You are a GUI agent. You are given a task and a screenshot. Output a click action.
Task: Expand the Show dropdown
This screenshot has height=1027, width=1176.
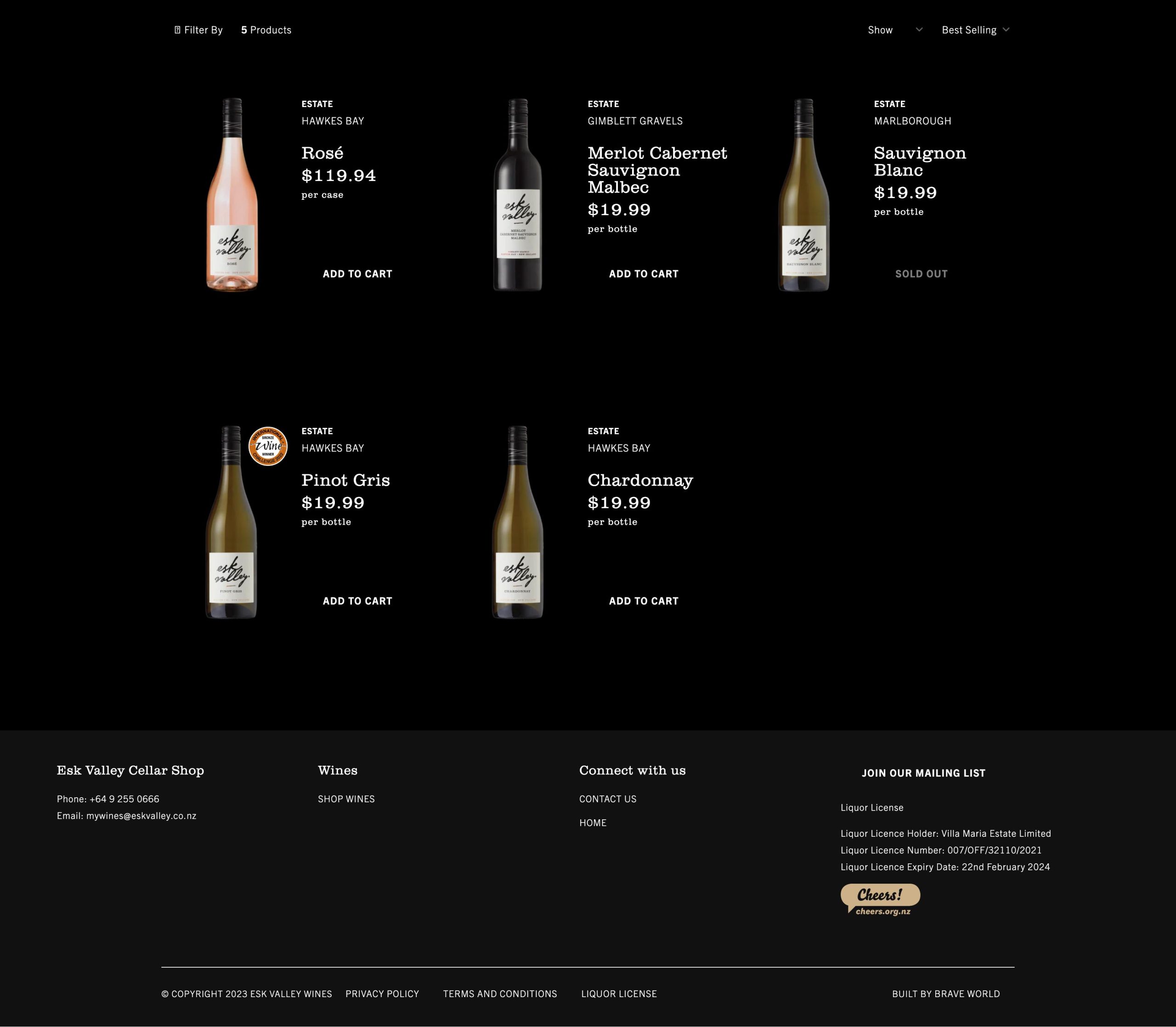point(895,30)
